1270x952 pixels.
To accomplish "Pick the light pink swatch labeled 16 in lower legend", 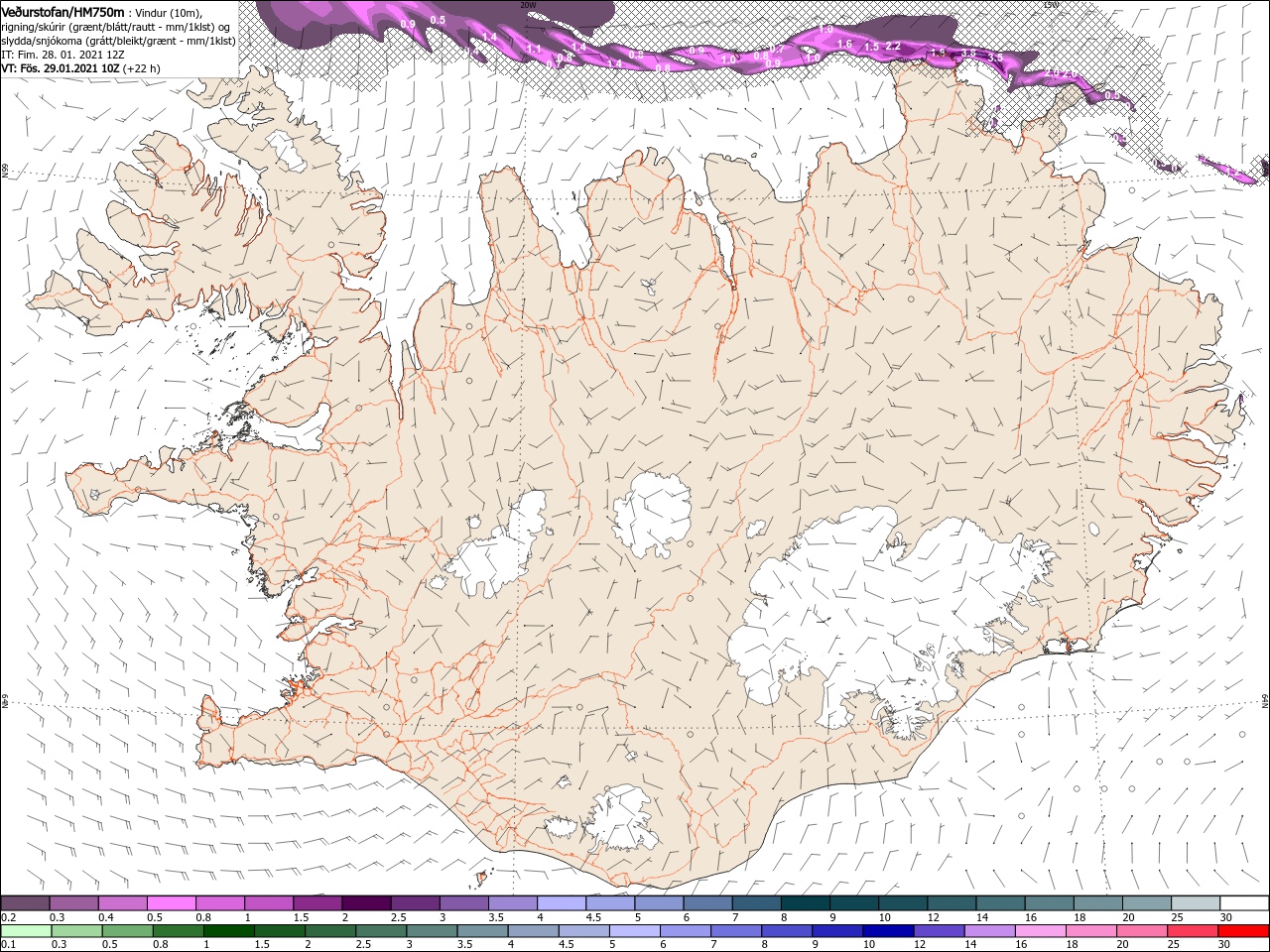I will [1041, 930].
